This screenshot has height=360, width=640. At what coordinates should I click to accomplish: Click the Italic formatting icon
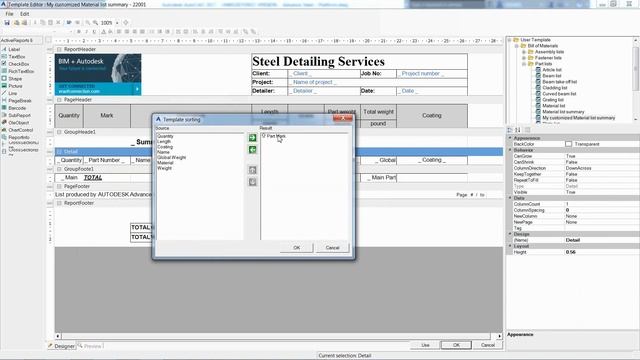pos(86,32)
